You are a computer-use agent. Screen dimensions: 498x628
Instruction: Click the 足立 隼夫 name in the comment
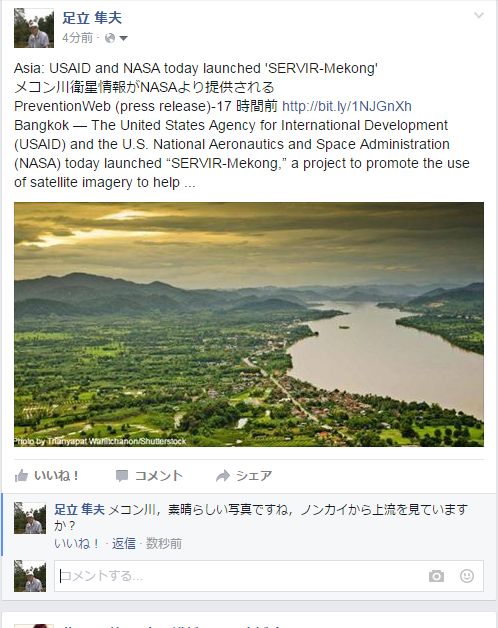click(79, 509)
